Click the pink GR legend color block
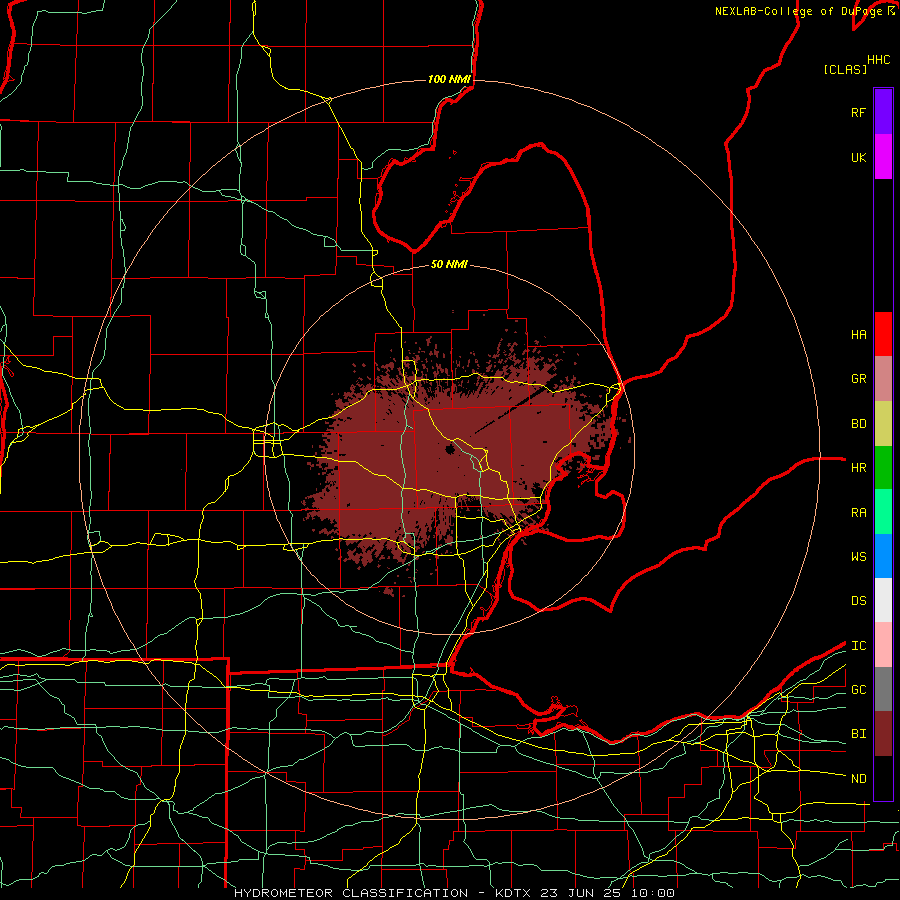The image size is (900, 900). pos(883,378)
